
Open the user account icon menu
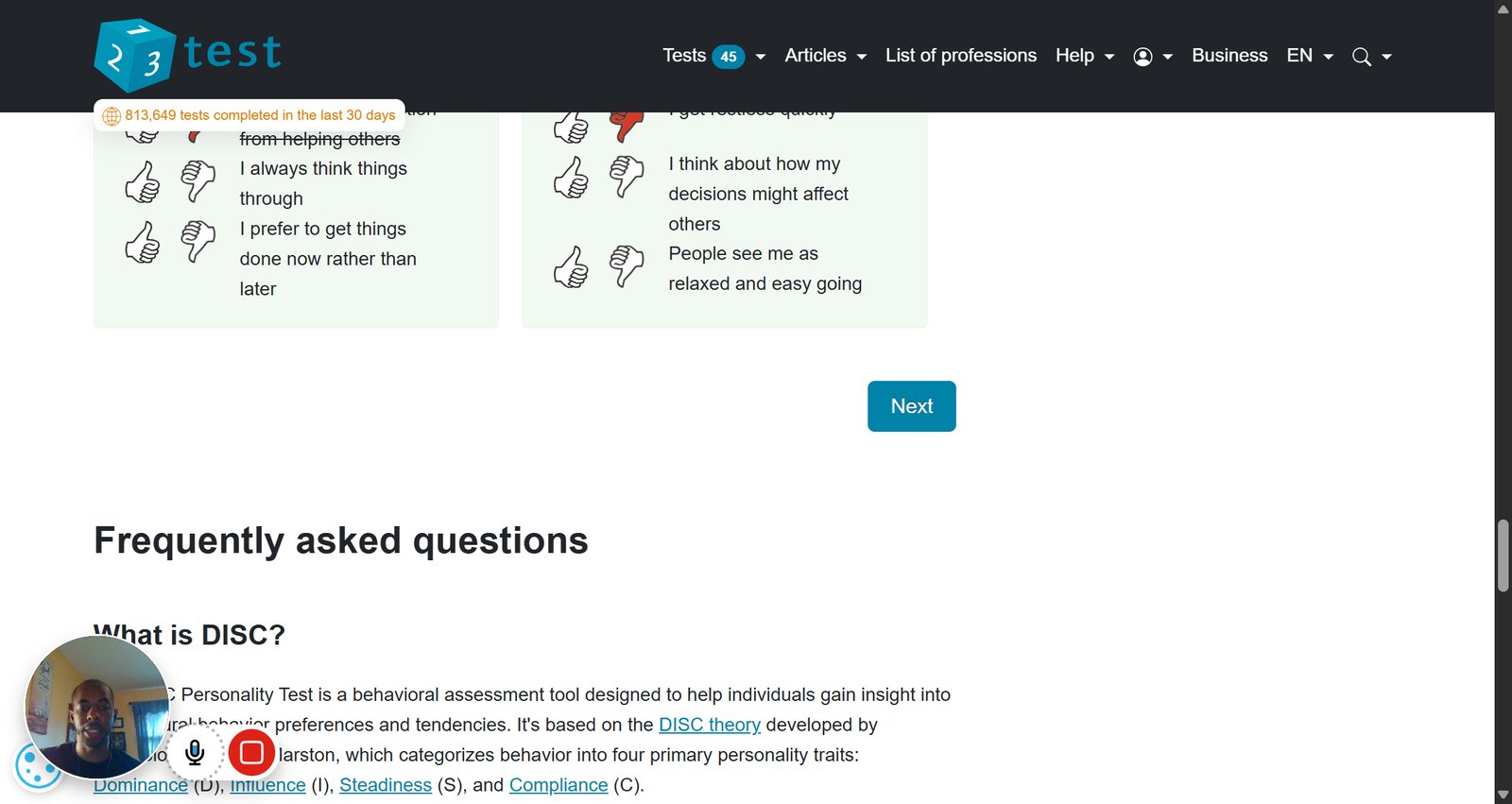[x=1153, y=57]
